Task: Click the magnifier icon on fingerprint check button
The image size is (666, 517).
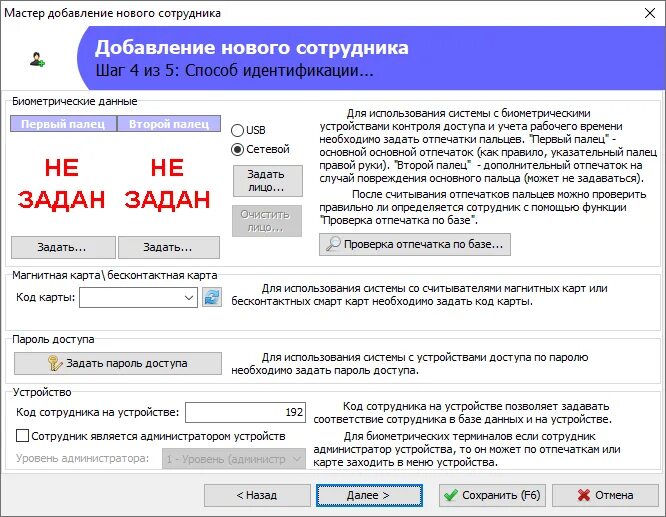Action: 333,244
